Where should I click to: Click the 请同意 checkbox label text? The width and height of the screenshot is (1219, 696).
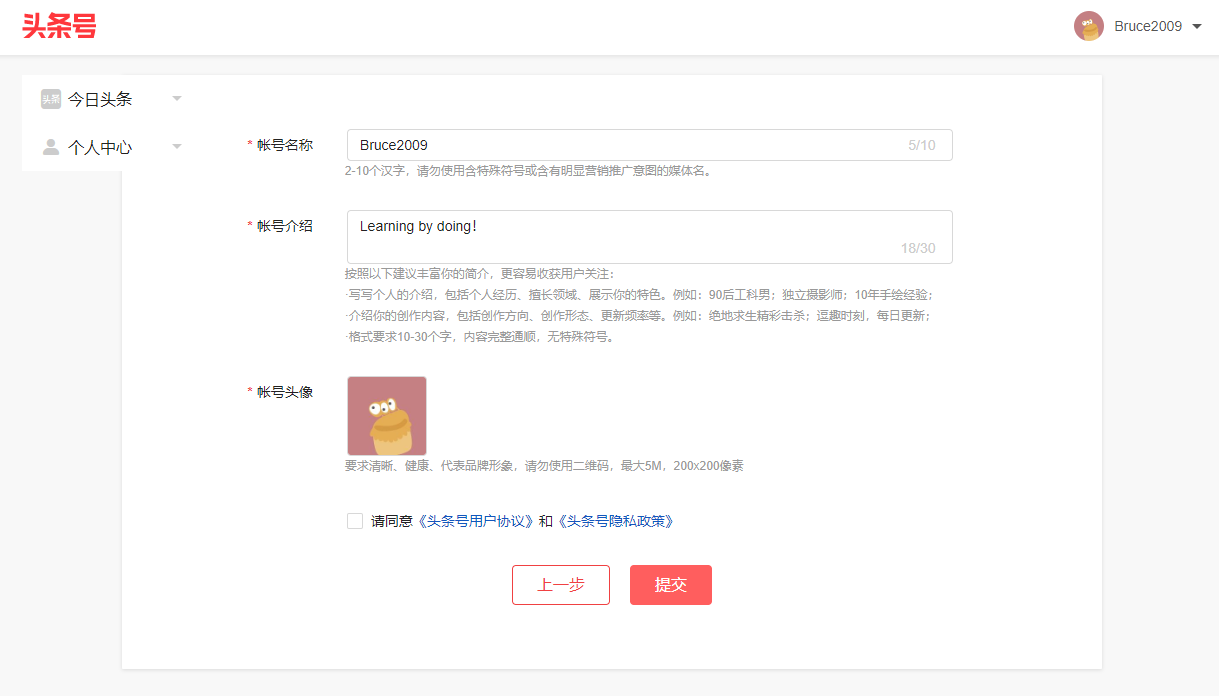click(391, 521)
